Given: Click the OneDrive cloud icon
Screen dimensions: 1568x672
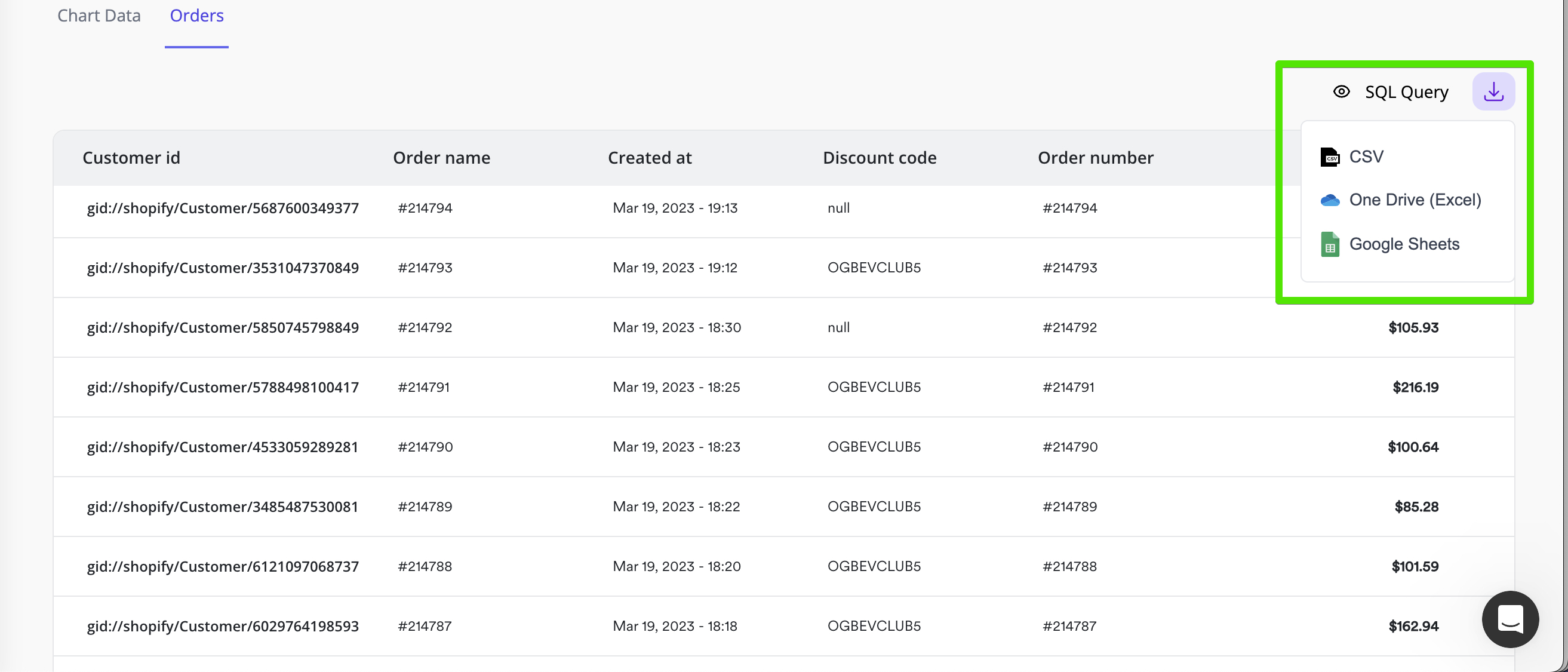Looking at the screenshot, I should pos(1329,200).
